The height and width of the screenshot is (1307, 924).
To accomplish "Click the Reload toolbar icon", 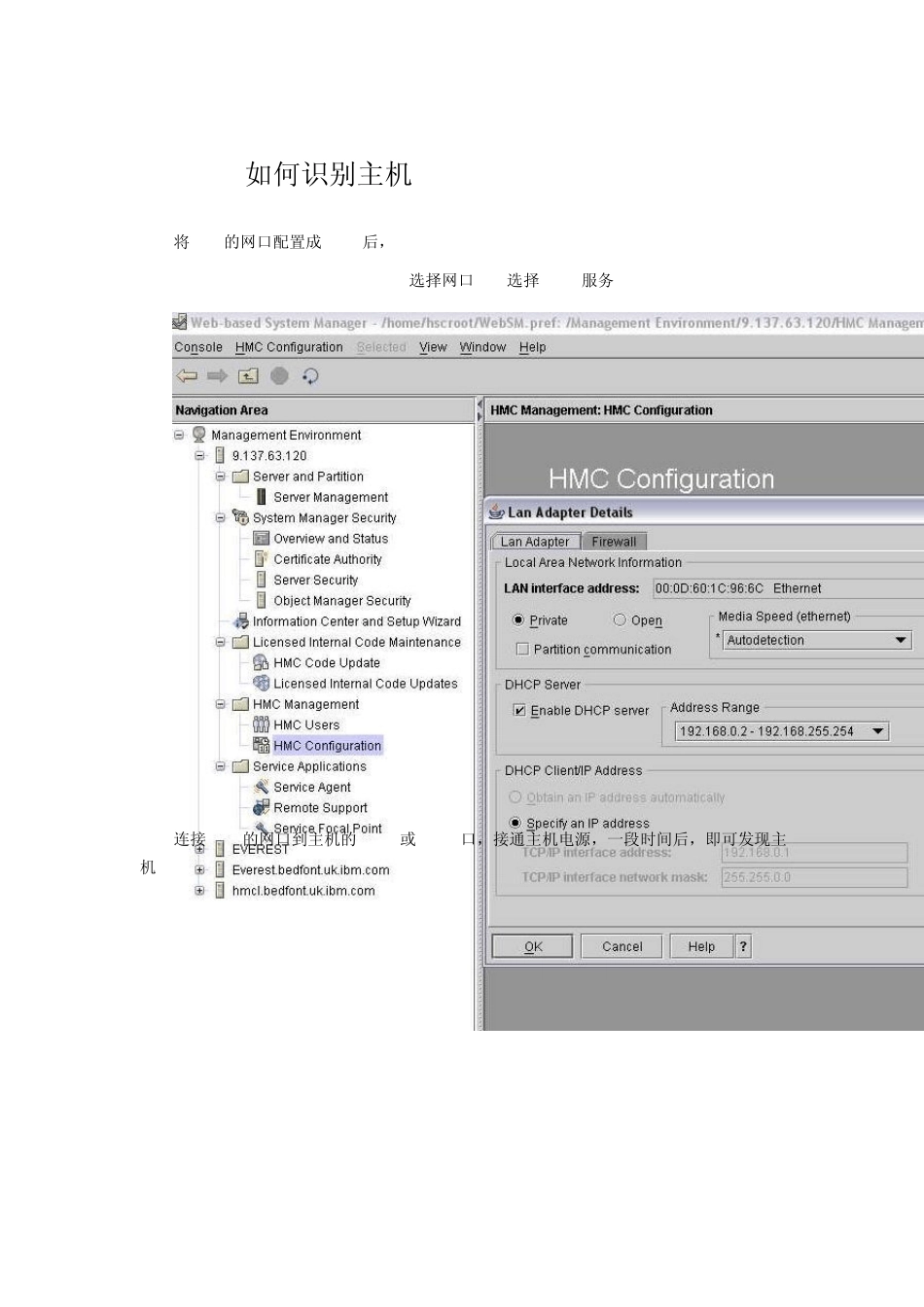I will (x=310, y=376).
